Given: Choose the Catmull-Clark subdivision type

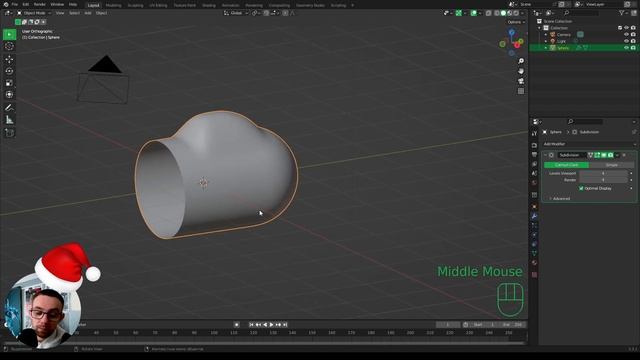Looking at the screenshot, I should (567, 165).
